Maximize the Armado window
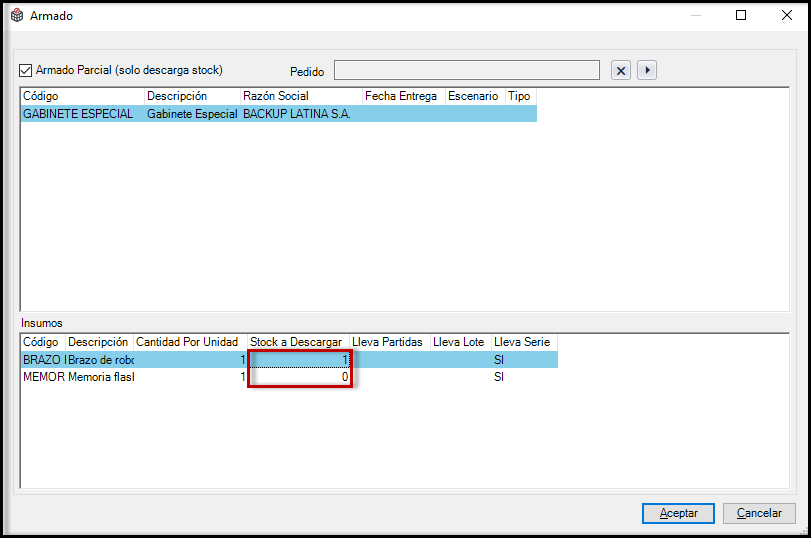This screenshot has width=811, height=538. click(x=741, y=15)
